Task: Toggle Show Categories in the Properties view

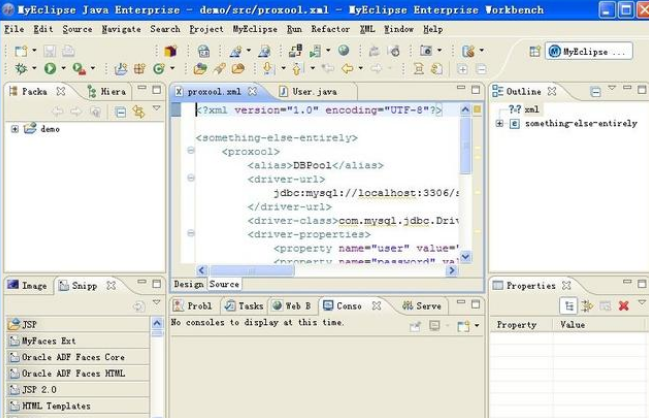Action: coord(568,306)
